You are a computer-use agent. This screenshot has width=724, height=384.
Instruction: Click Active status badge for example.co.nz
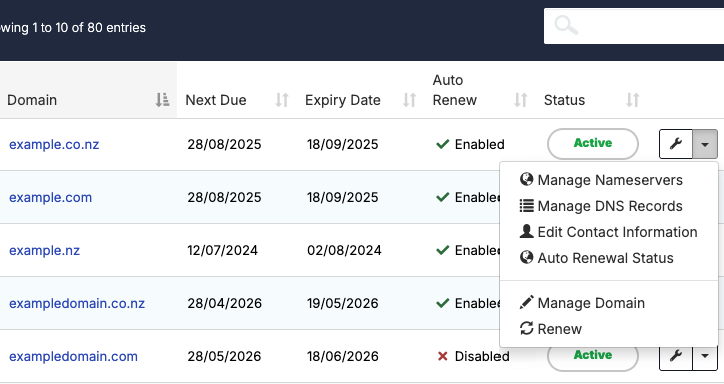(x=593, y=144)
